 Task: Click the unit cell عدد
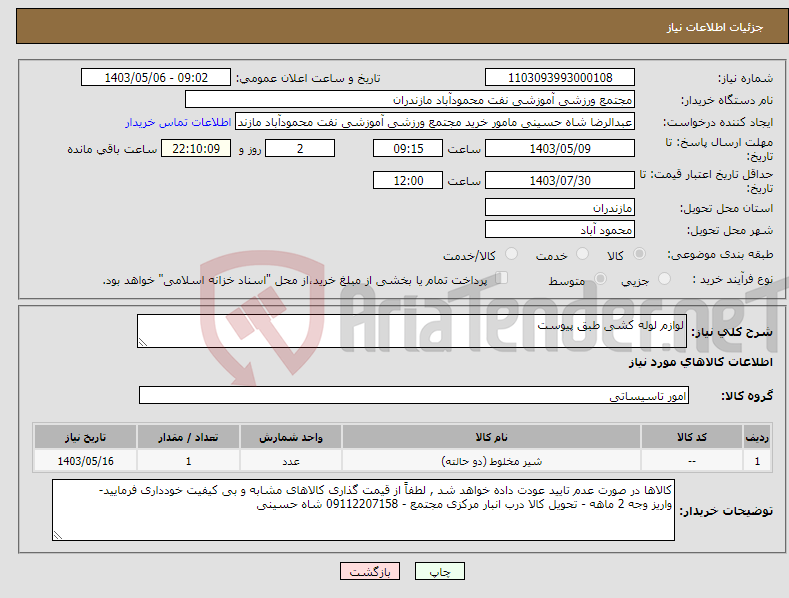coord(291,461)
